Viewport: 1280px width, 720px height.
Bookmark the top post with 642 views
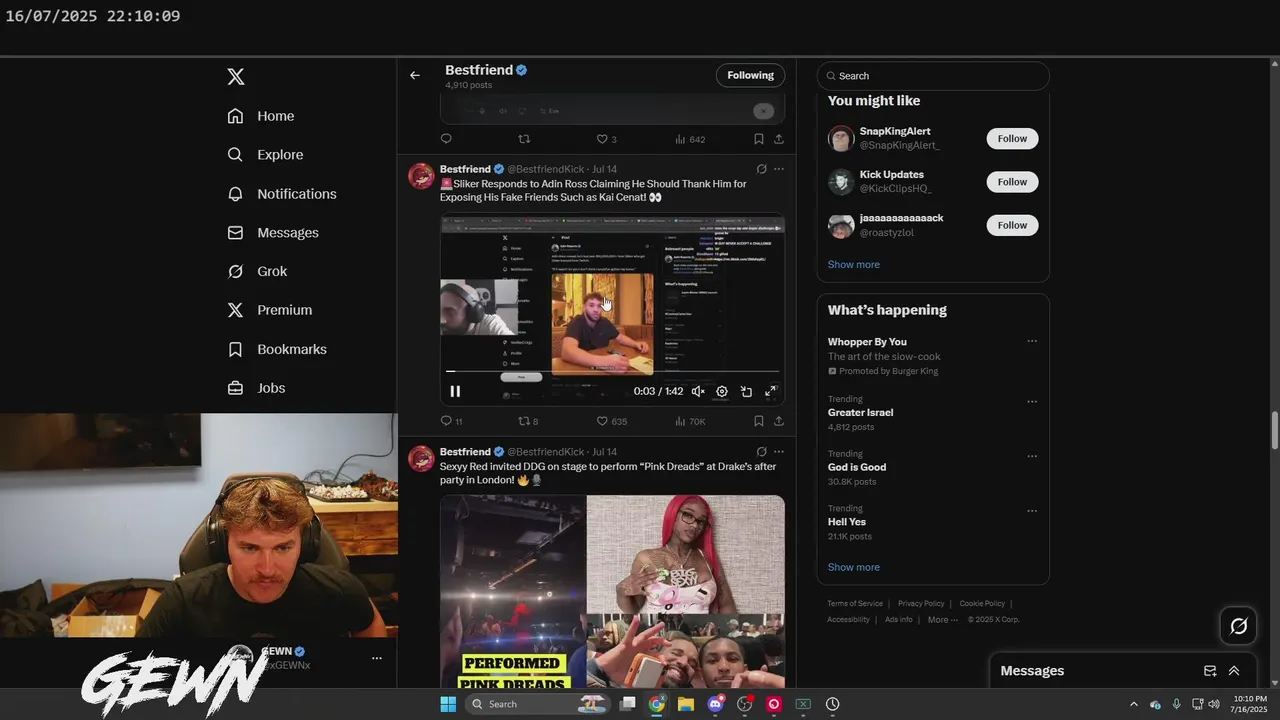tap(759, 139)
